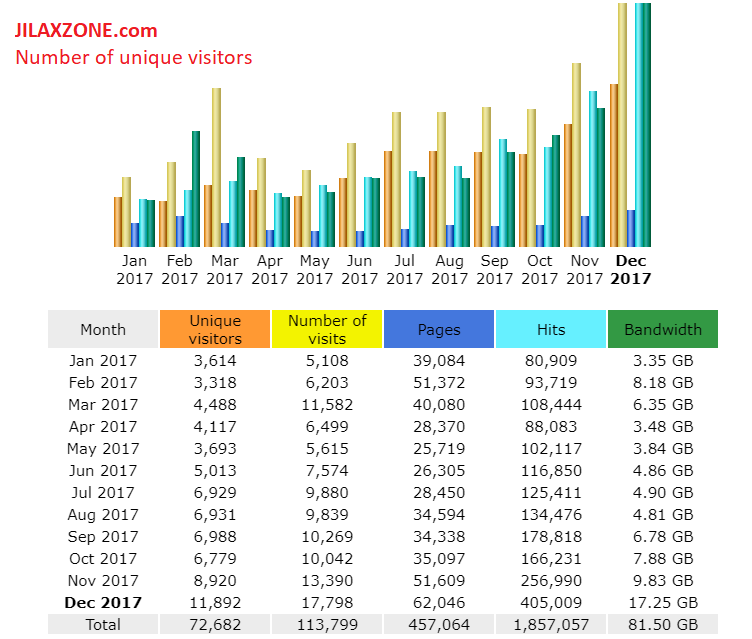The height and width of the screenshot is (639, 752).
Task: Click visits value 9,880 for Jul 2017
Action: point(327,493)
